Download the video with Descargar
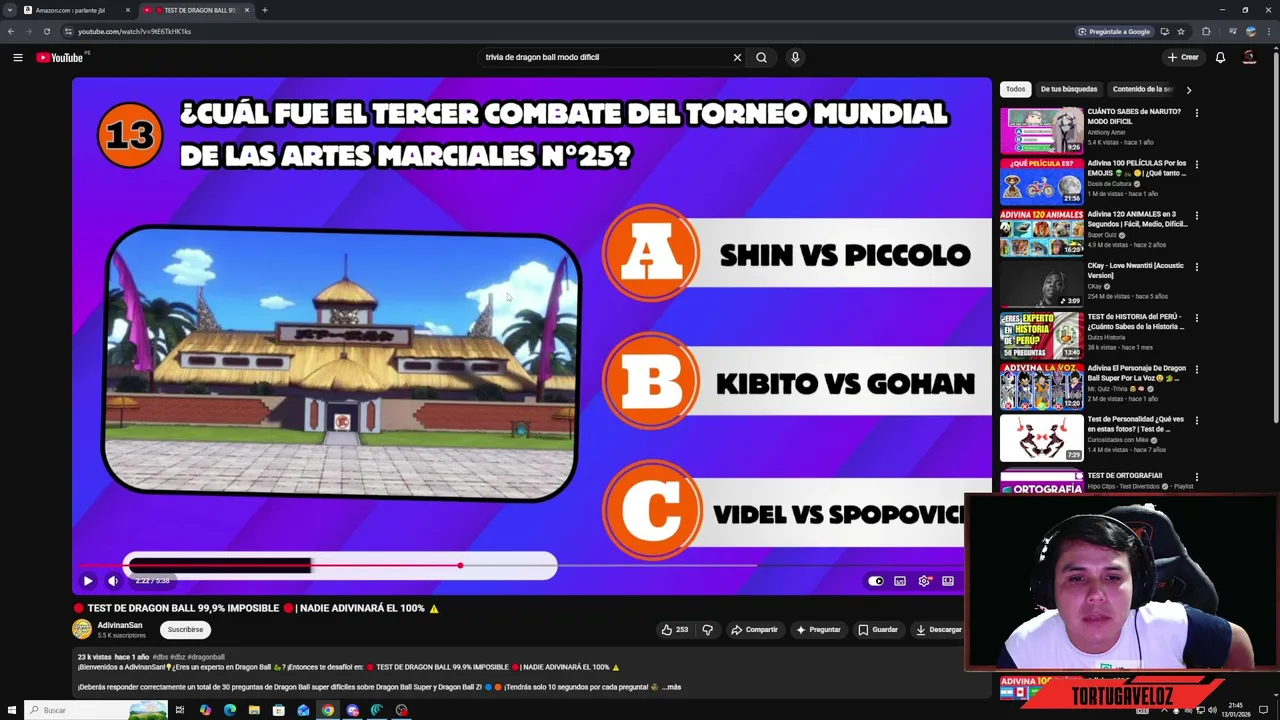Image resolution: width=1280 pixels, height=720 pixels. [938, 630]
